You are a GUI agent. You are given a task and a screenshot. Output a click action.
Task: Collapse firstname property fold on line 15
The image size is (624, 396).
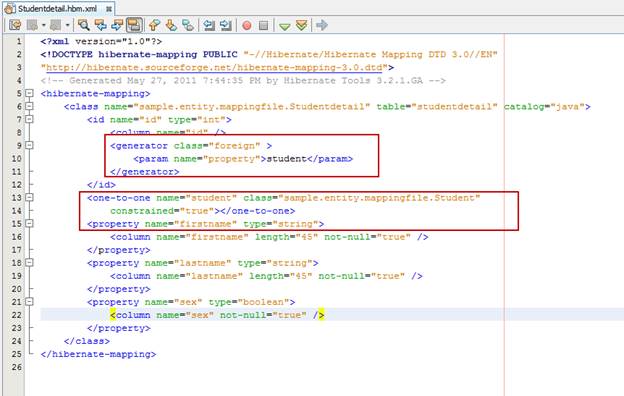tap(29, 223)
